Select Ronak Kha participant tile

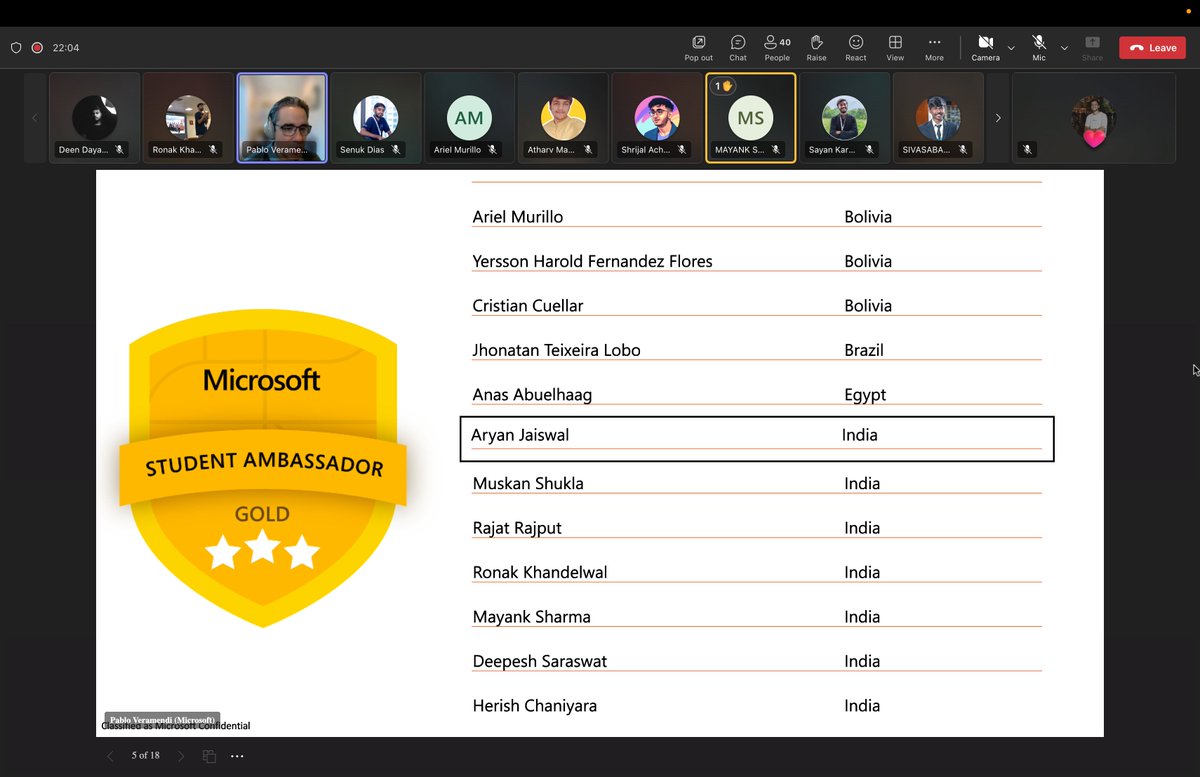(x=188, y=118)
